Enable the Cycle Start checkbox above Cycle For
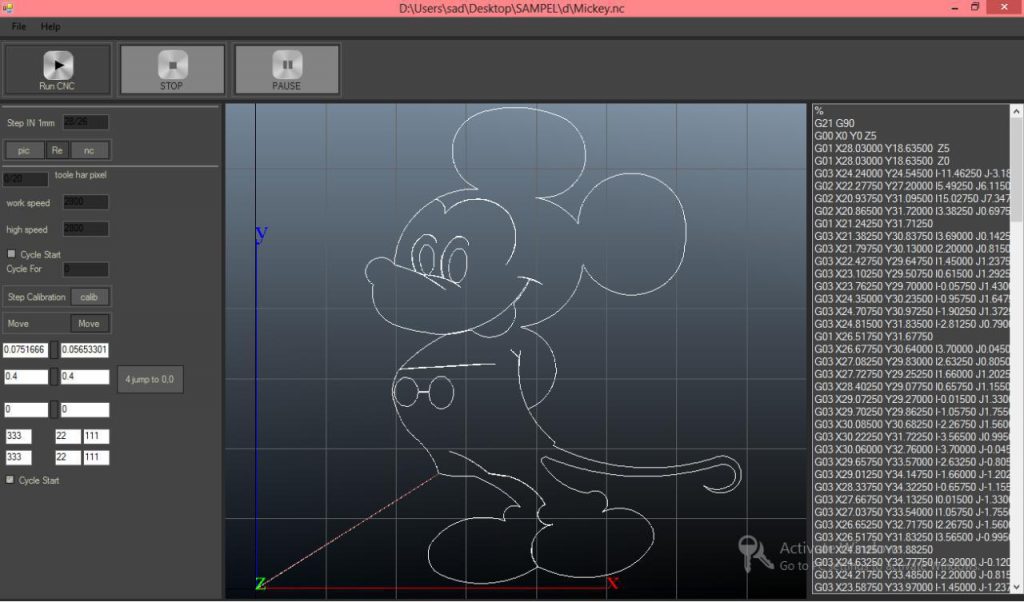Screen dimensions: 1024x602 point(11,254)
